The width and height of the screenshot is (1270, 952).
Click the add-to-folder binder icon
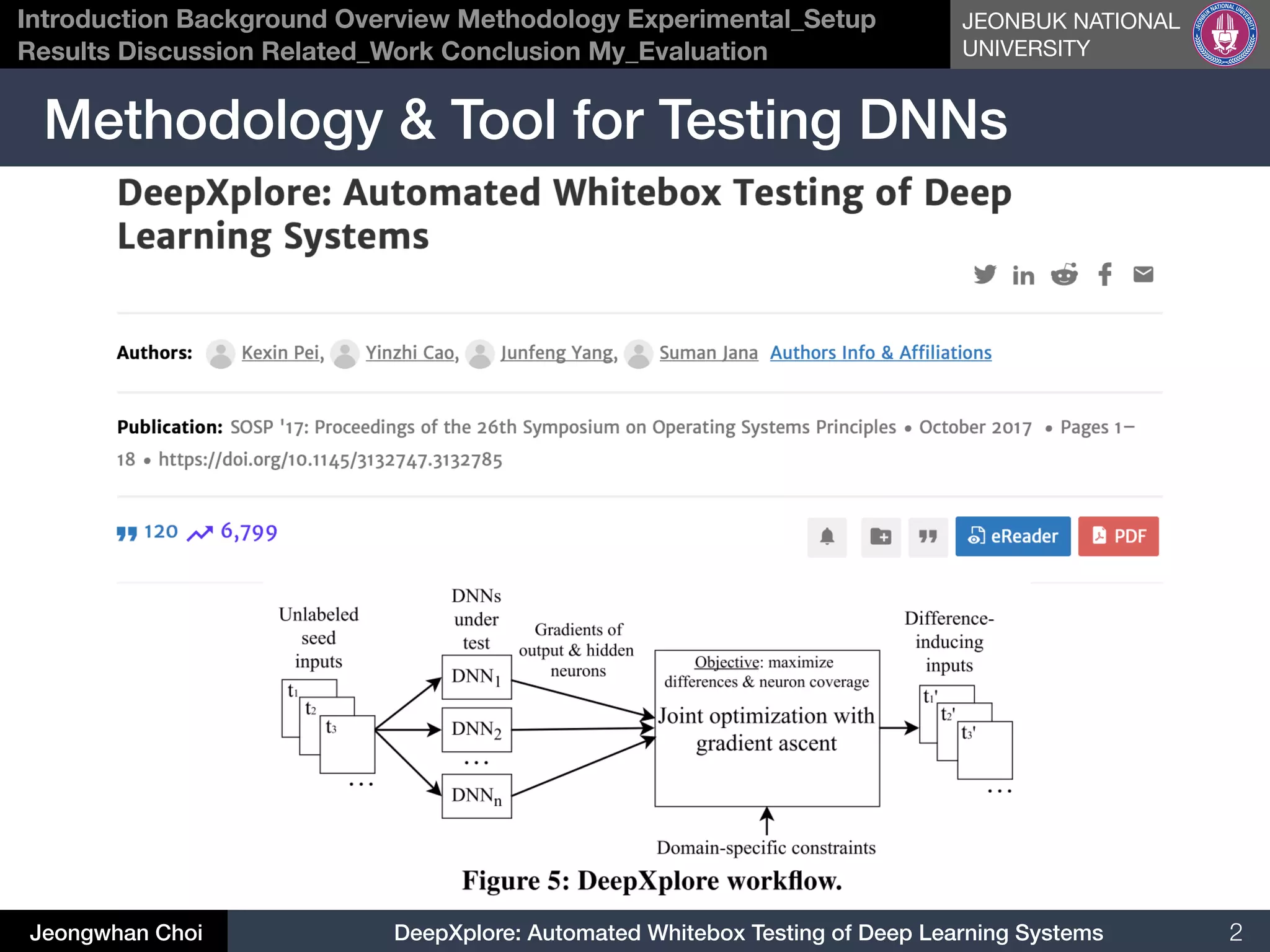881,536
